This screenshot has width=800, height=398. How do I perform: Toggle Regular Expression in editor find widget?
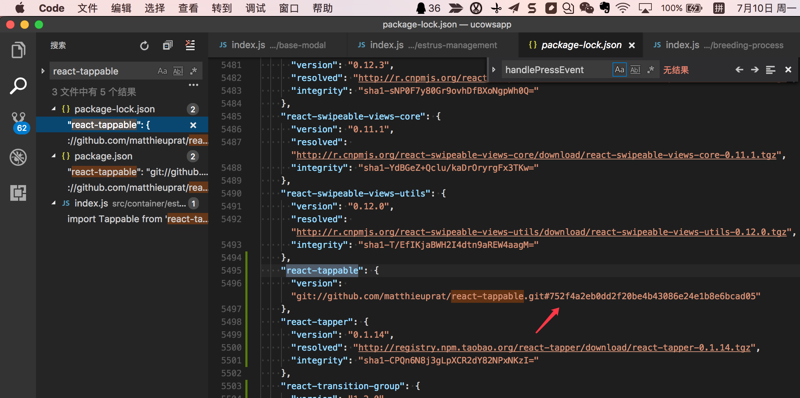click(650, 70)
